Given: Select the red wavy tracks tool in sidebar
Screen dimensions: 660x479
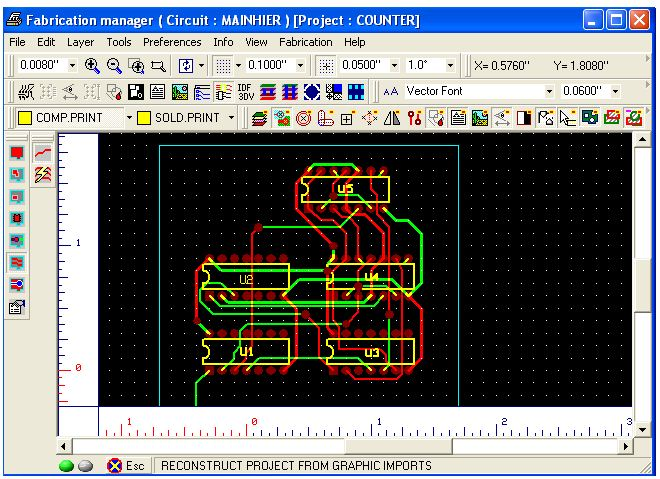Looking at the screenshot, I should 17,263.
